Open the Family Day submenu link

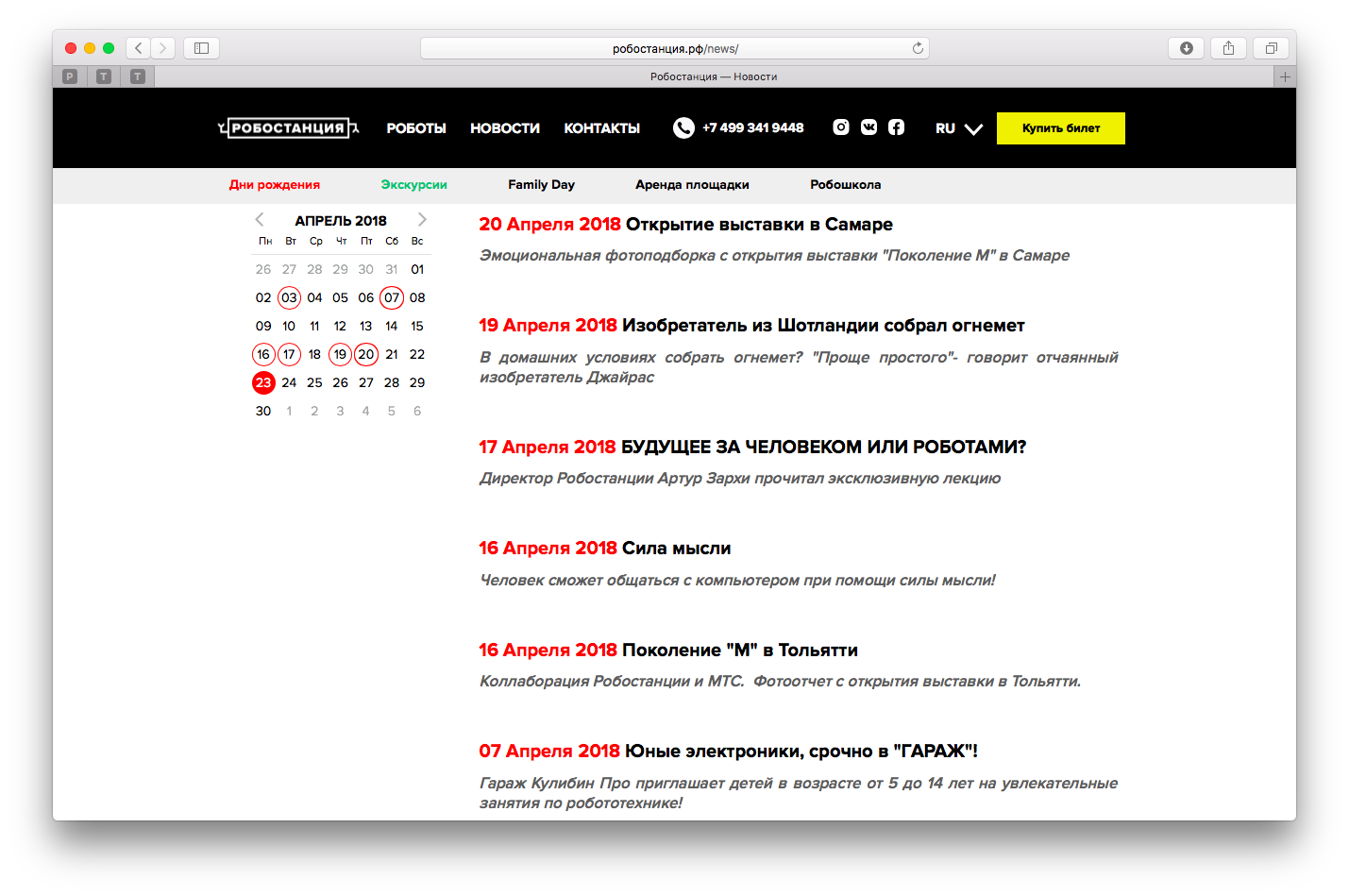coord(542,185)
